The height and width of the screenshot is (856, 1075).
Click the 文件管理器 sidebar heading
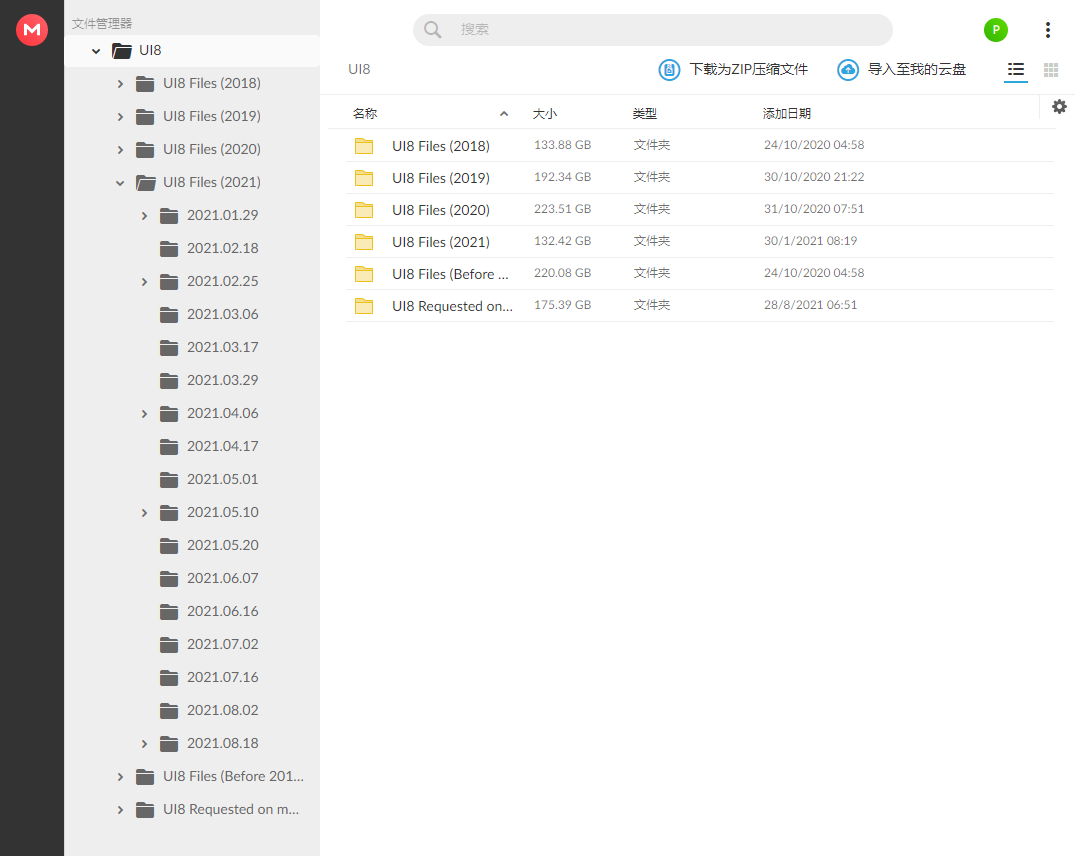pyautogui.click(x=102, y=23)
